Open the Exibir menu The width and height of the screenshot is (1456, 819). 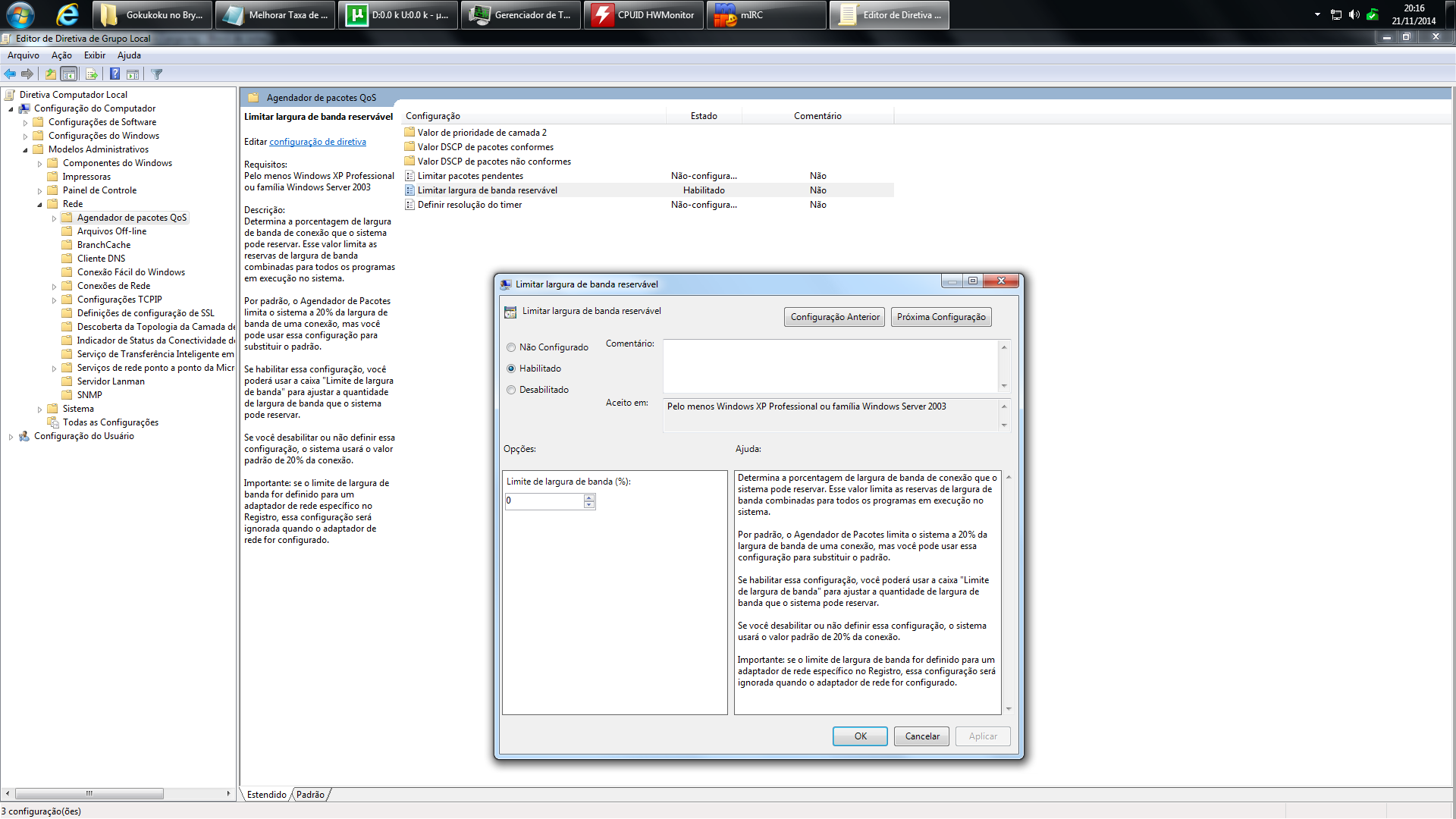(x=95, y=55)
